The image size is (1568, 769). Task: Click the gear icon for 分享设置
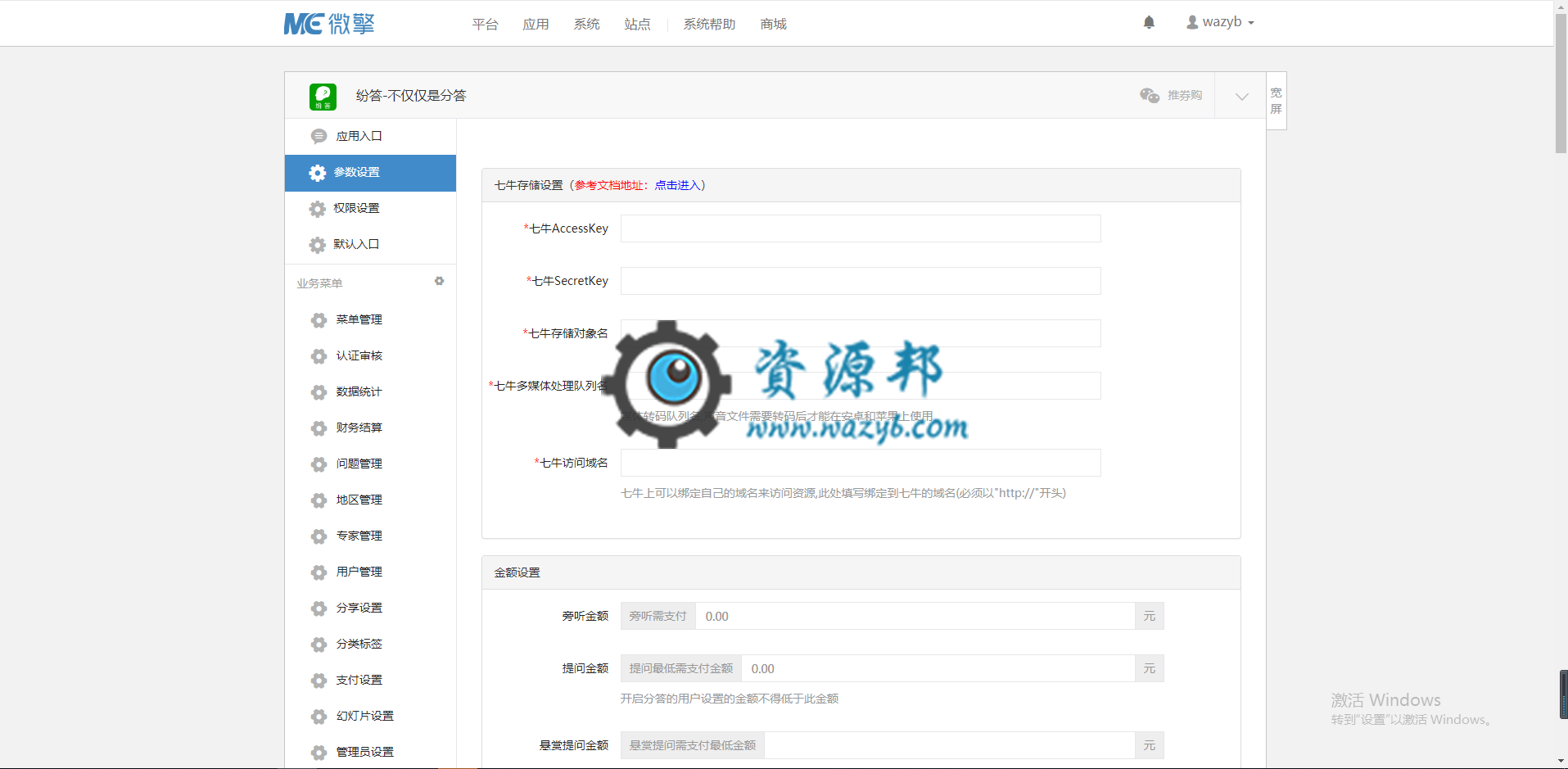[319, 608]
